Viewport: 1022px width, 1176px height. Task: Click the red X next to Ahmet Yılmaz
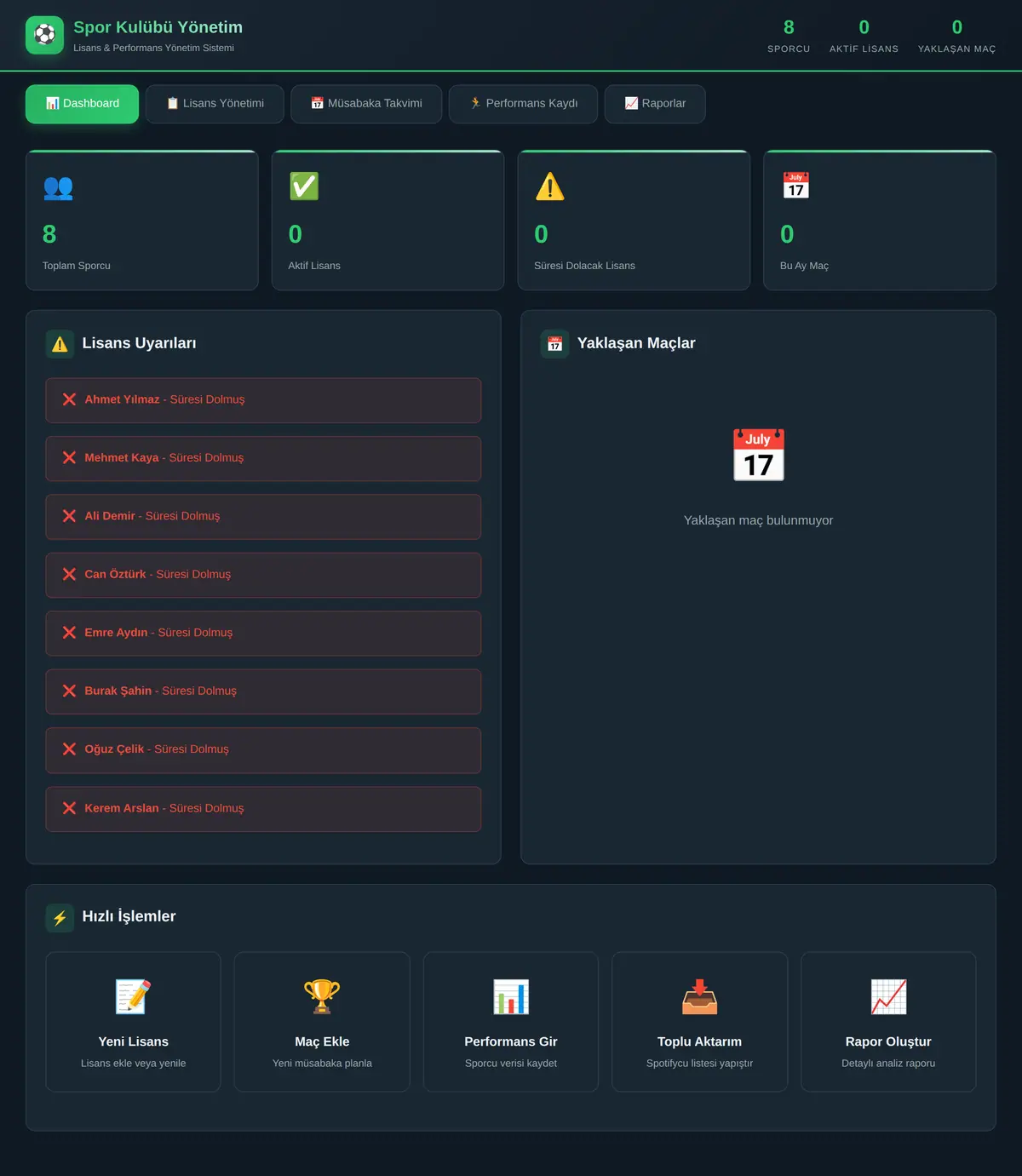tap(70, 399)
